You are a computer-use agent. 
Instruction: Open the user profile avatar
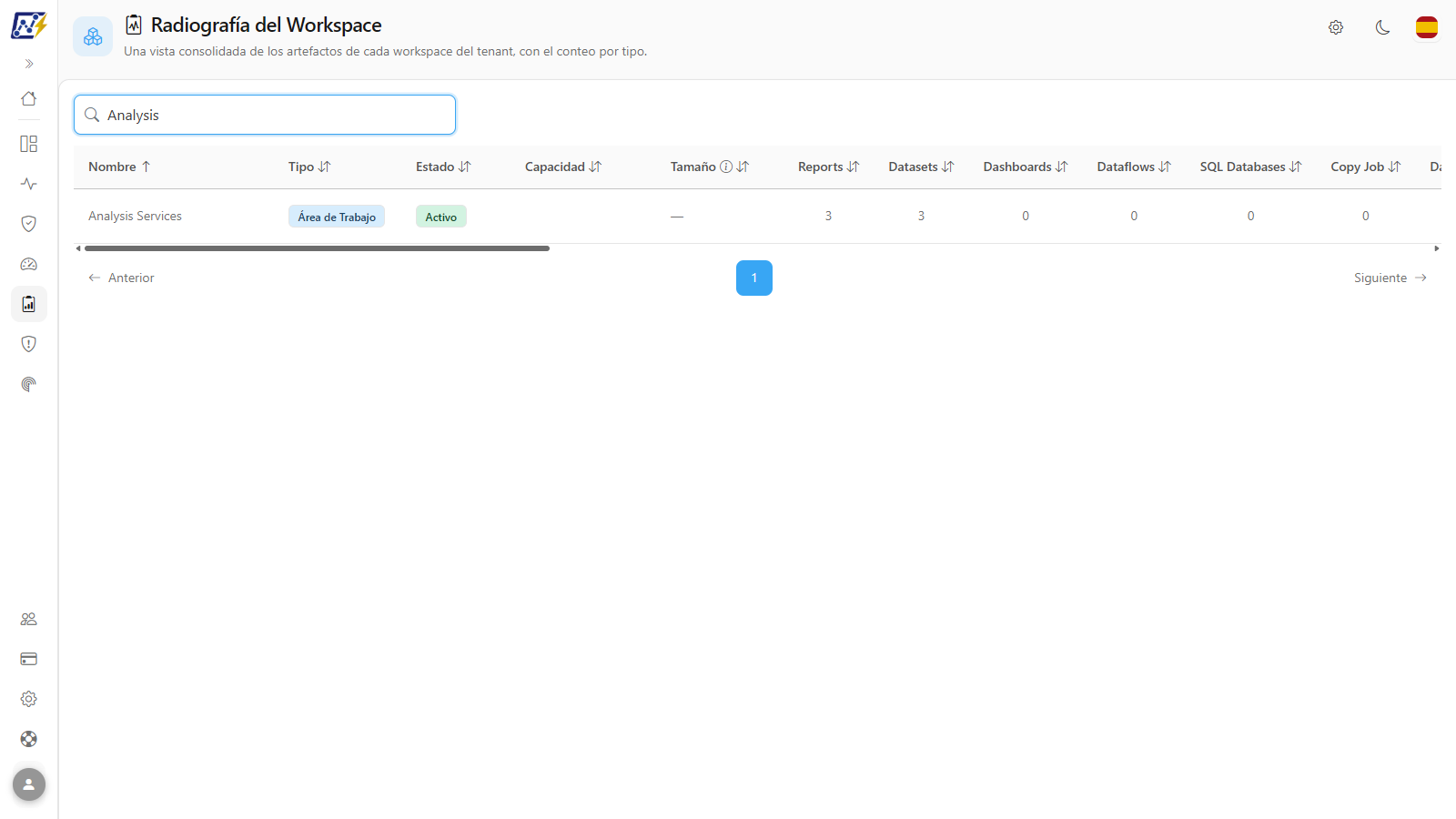(29, 784)
